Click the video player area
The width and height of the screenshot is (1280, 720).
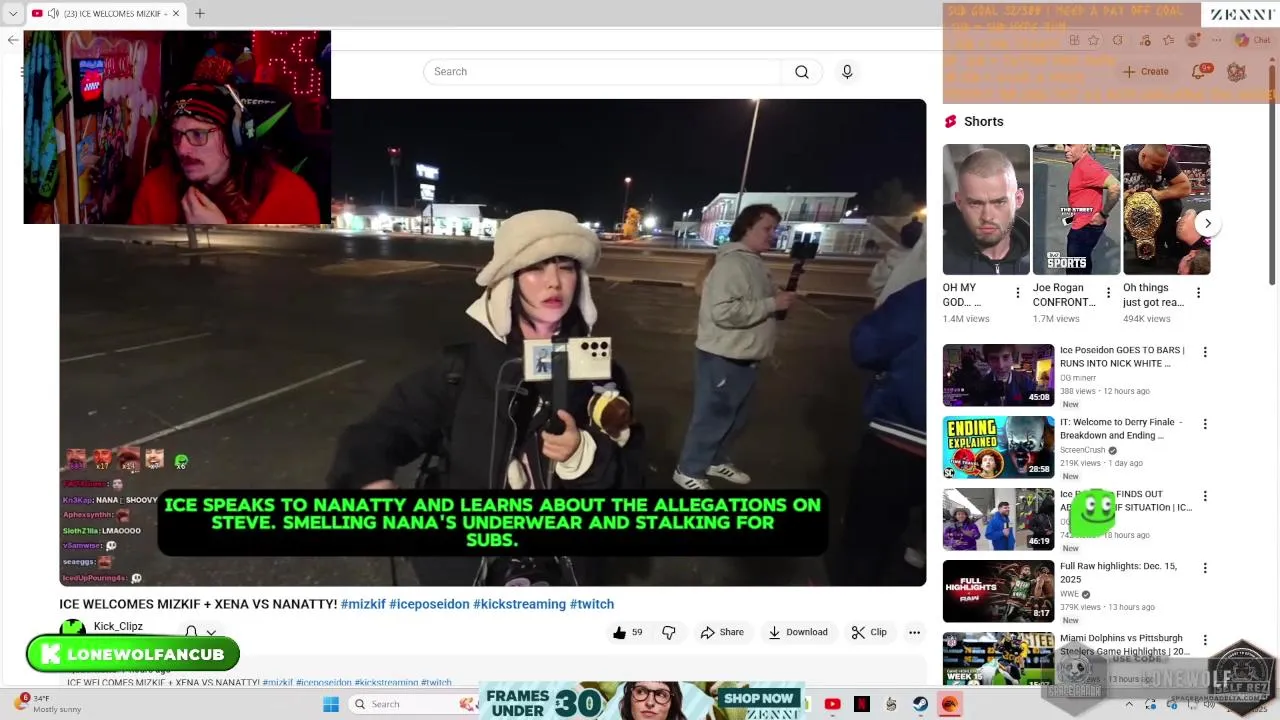pos(493,342)
